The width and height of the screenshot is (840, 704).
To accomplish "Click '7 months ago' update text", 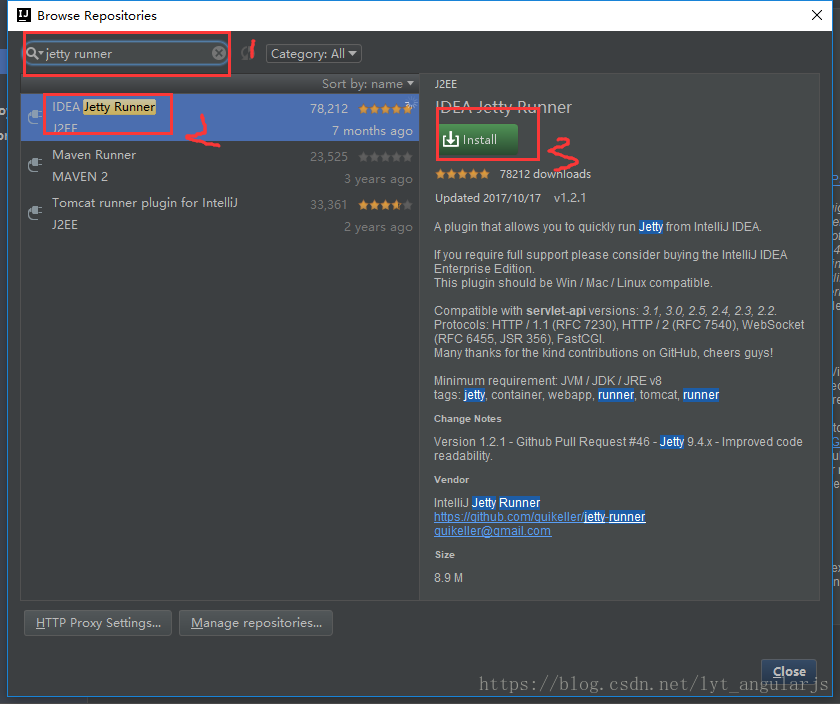I will pos(372,131).
